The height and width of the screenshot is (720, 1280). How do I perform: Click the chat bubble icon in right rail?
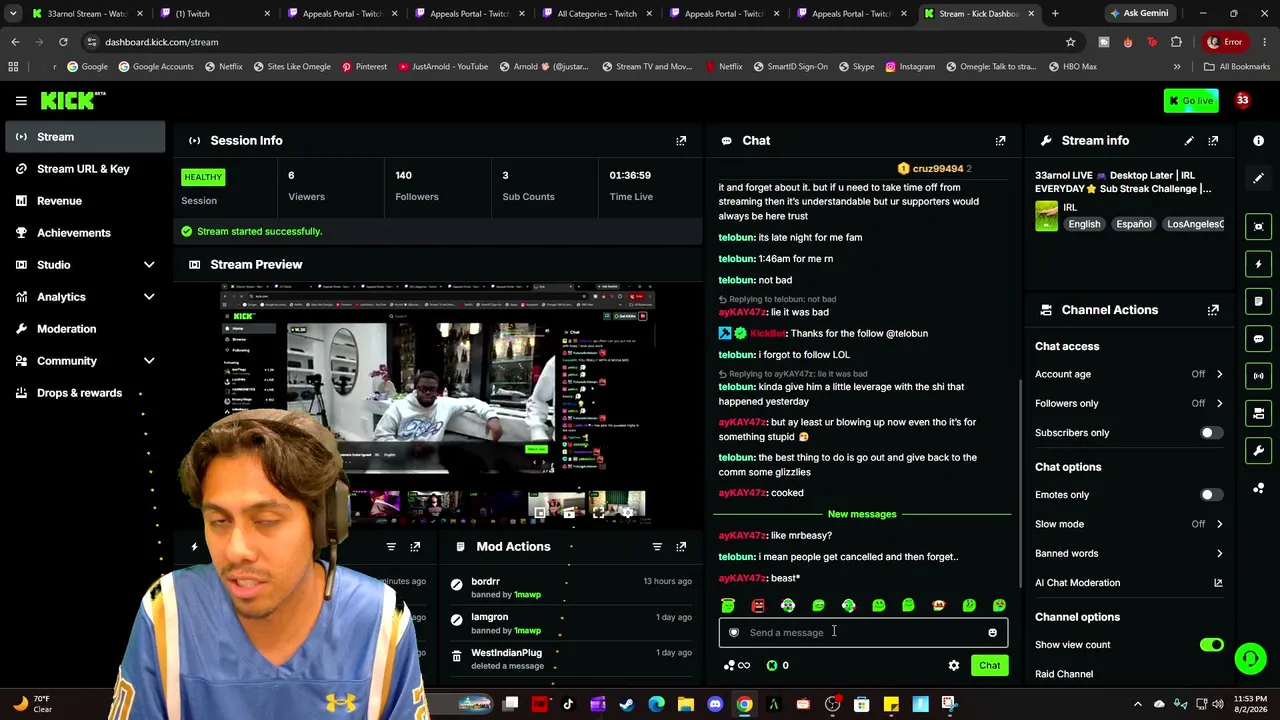[1258, 339]
